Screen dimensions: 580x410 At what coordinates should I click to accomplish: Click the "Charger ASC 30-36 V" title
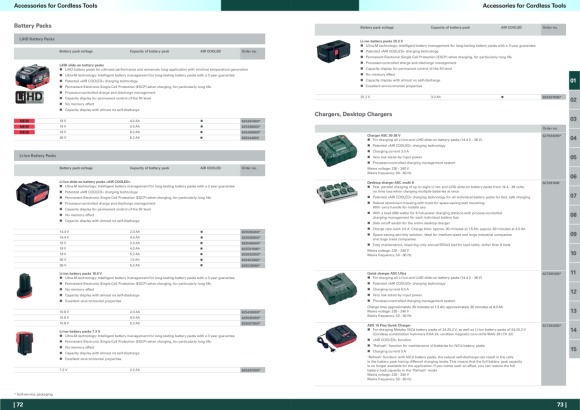click(384, 135)
